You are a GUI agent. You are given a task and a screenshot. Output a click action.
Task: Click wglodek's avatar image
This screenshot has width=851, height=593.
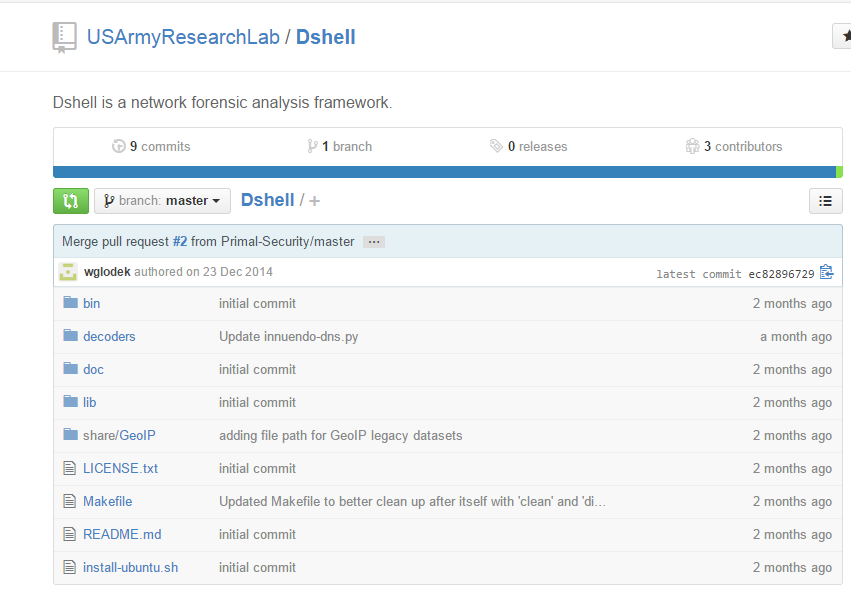[x=68, y=272]
